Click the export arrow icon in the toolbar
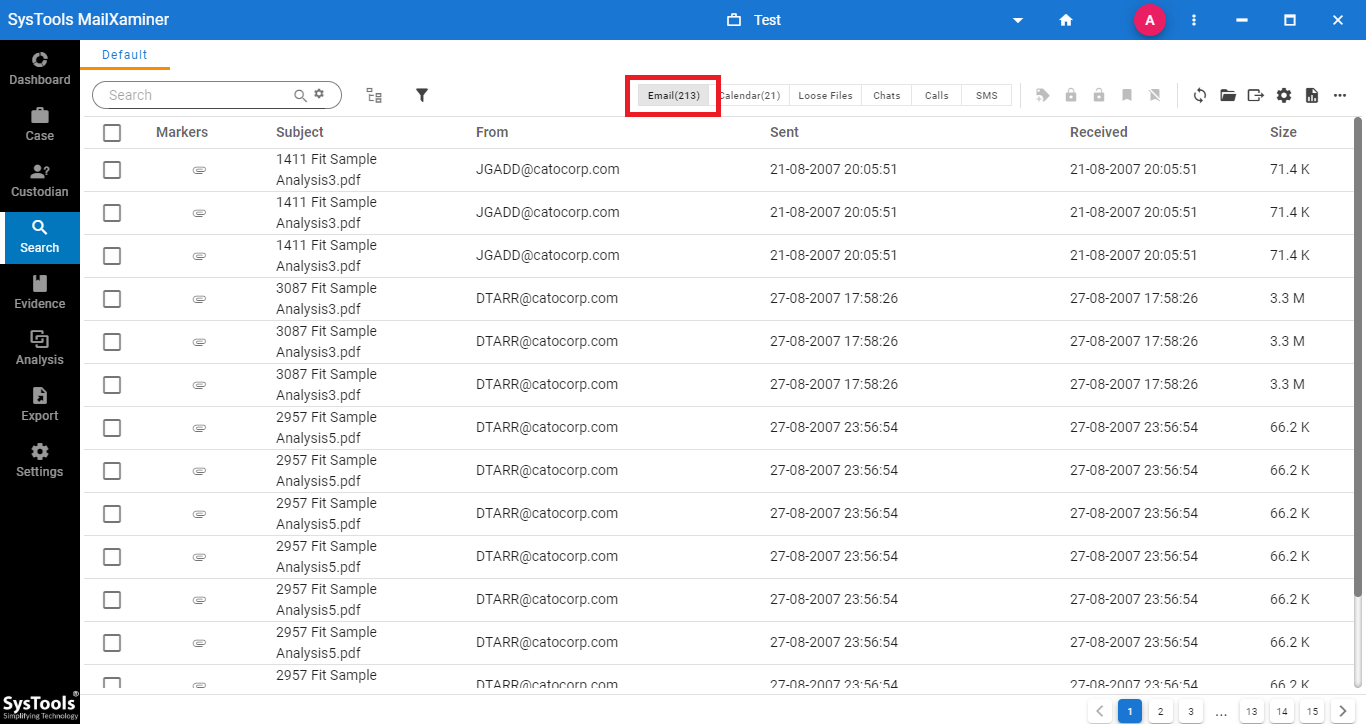This screenshot has width=1366, height=724. pos(1256,95)
